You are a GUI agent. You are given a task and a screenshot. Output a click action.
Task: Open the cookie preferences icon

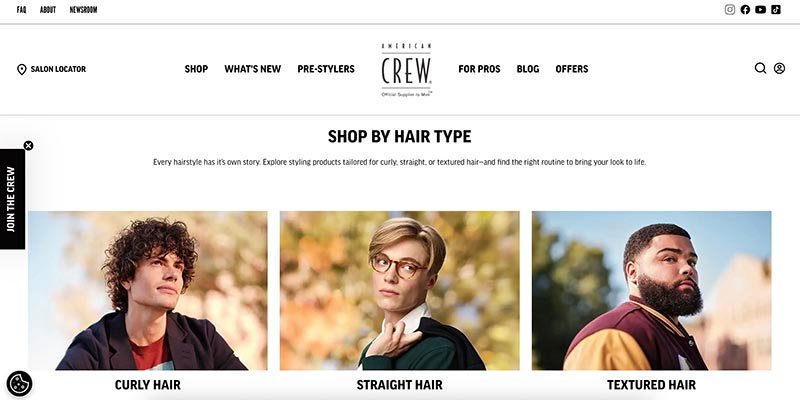pyautogui.click(x=19, y=384)
